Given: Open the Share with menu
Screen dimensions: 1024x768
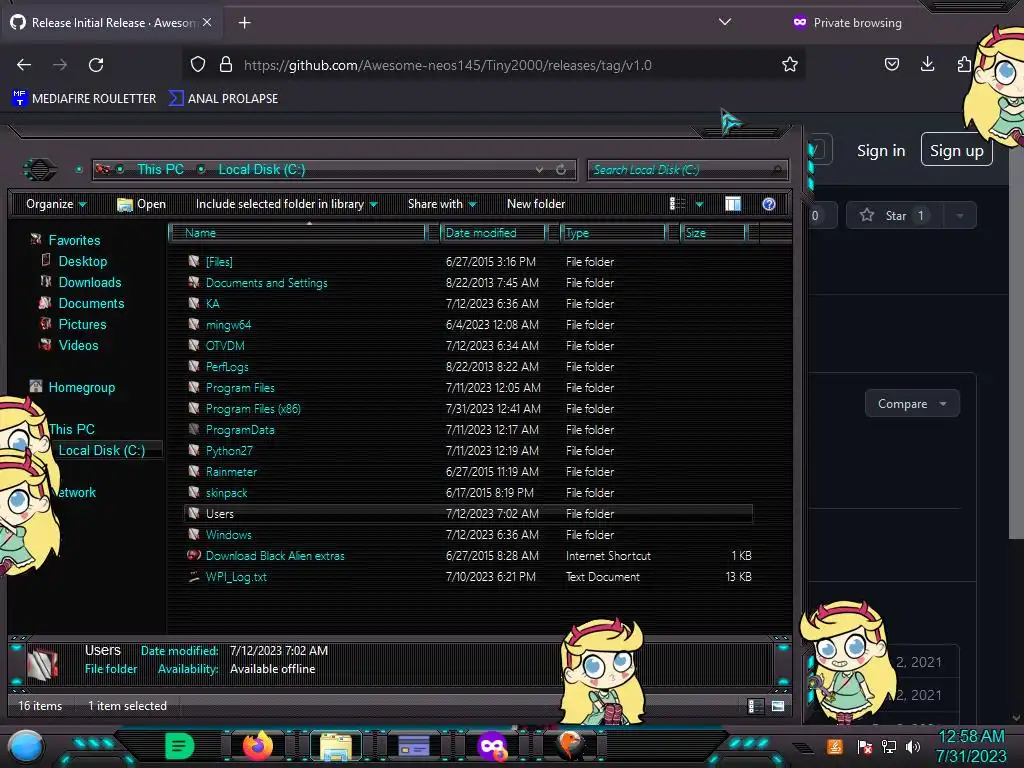Looking at the screenshot, I should pyautogui.click(x=442, y=204).
